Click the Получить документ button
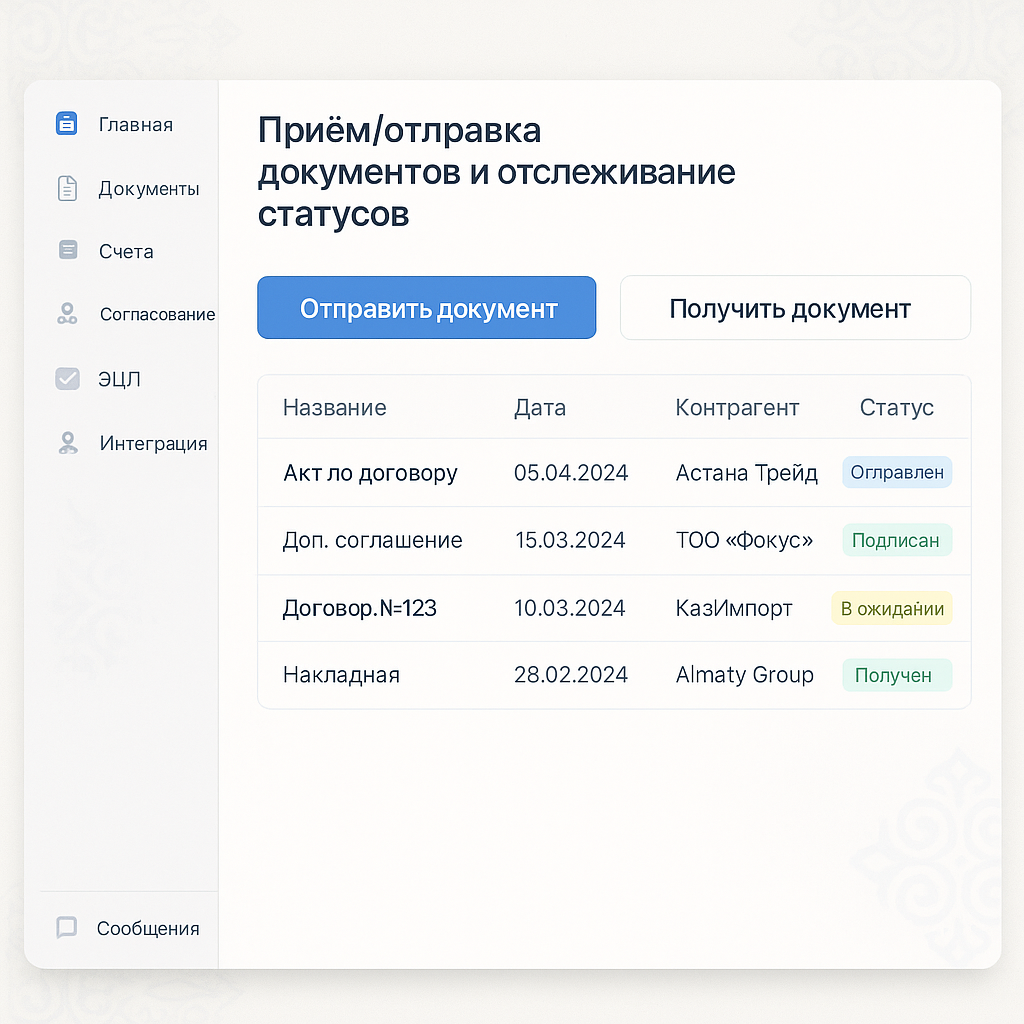 point(795,308)
